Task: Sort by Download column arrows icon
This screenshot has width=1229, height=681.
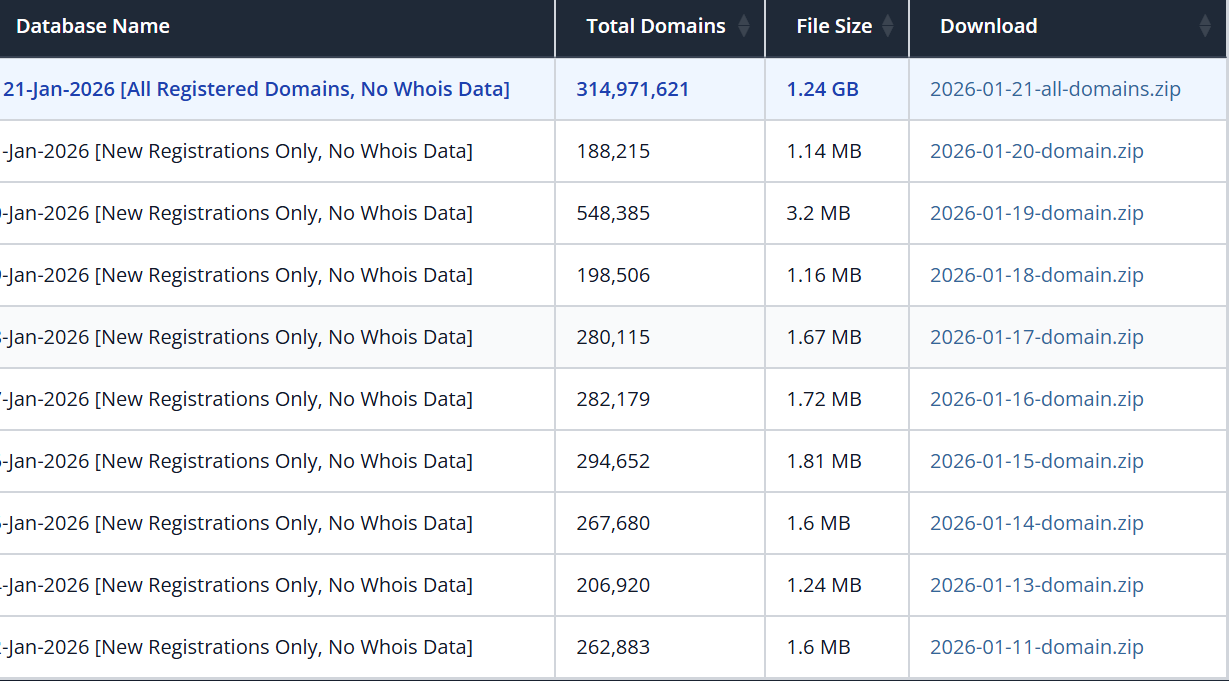Action: tap(1205, 27)
